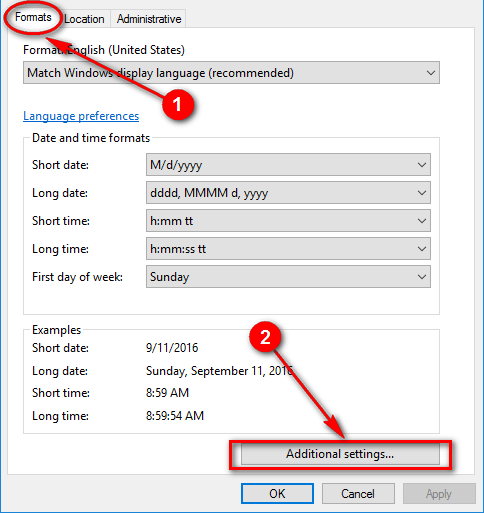
Task: Click the Additional settings button
Action: pos(340,454)
